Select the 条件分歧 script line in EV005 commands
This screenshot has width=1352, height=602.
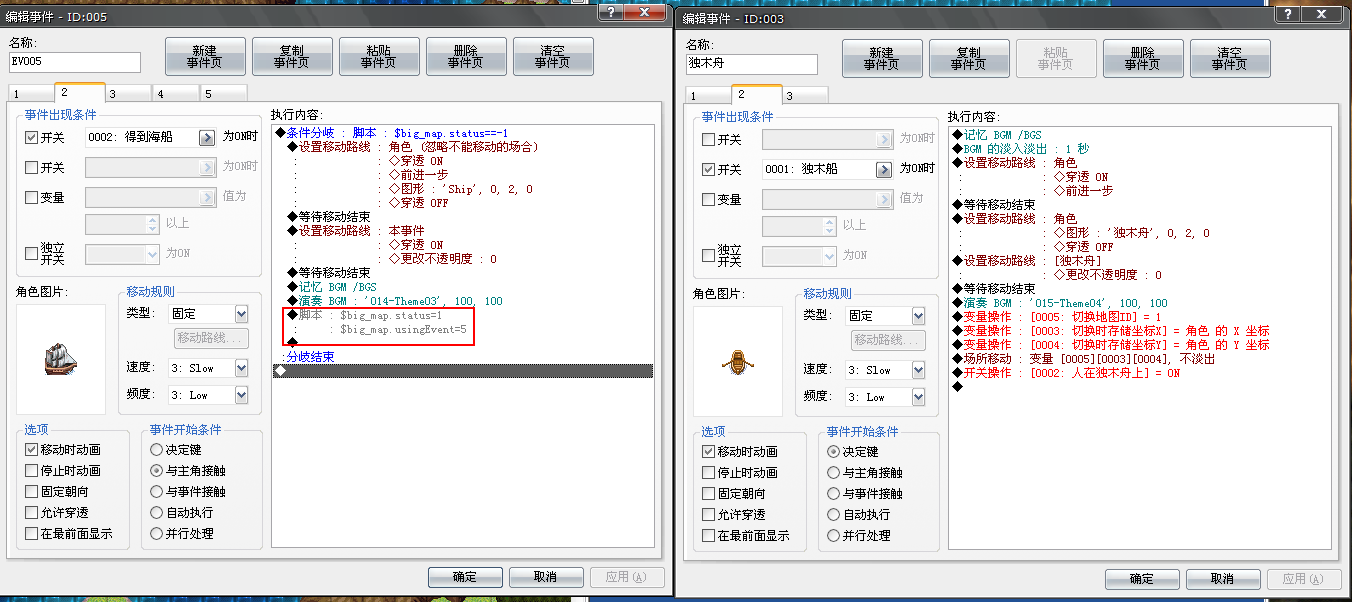tap(463, 132)
